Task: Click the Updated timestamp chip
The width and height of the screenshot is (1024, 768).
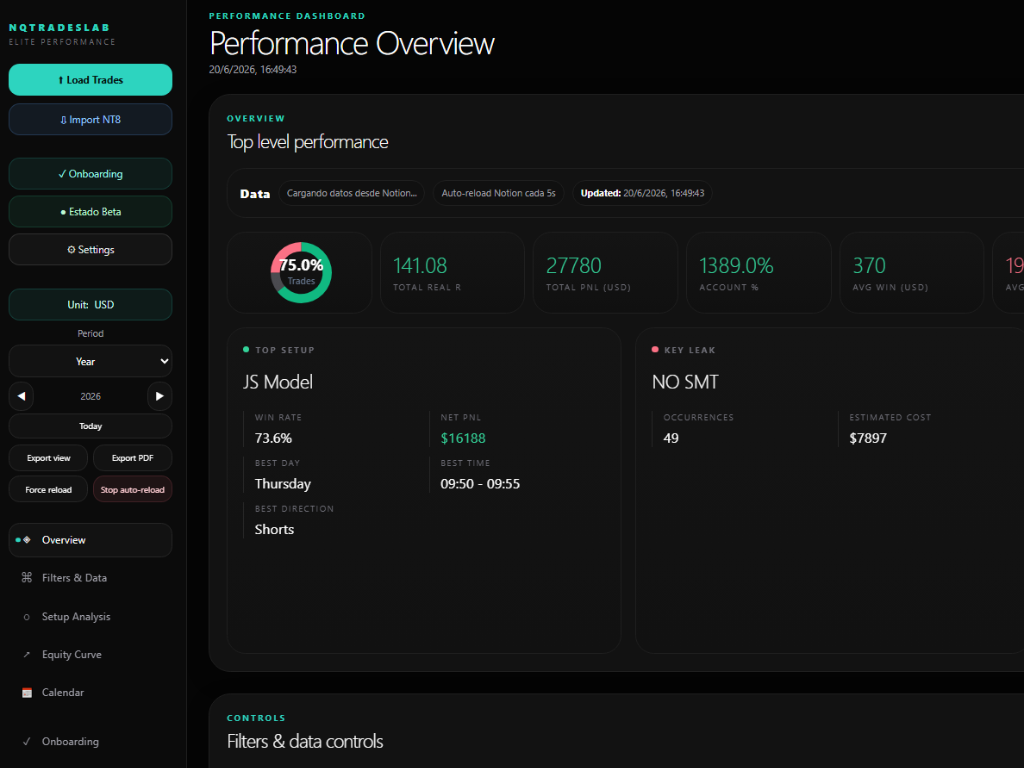Action: (x=642, y=193)
